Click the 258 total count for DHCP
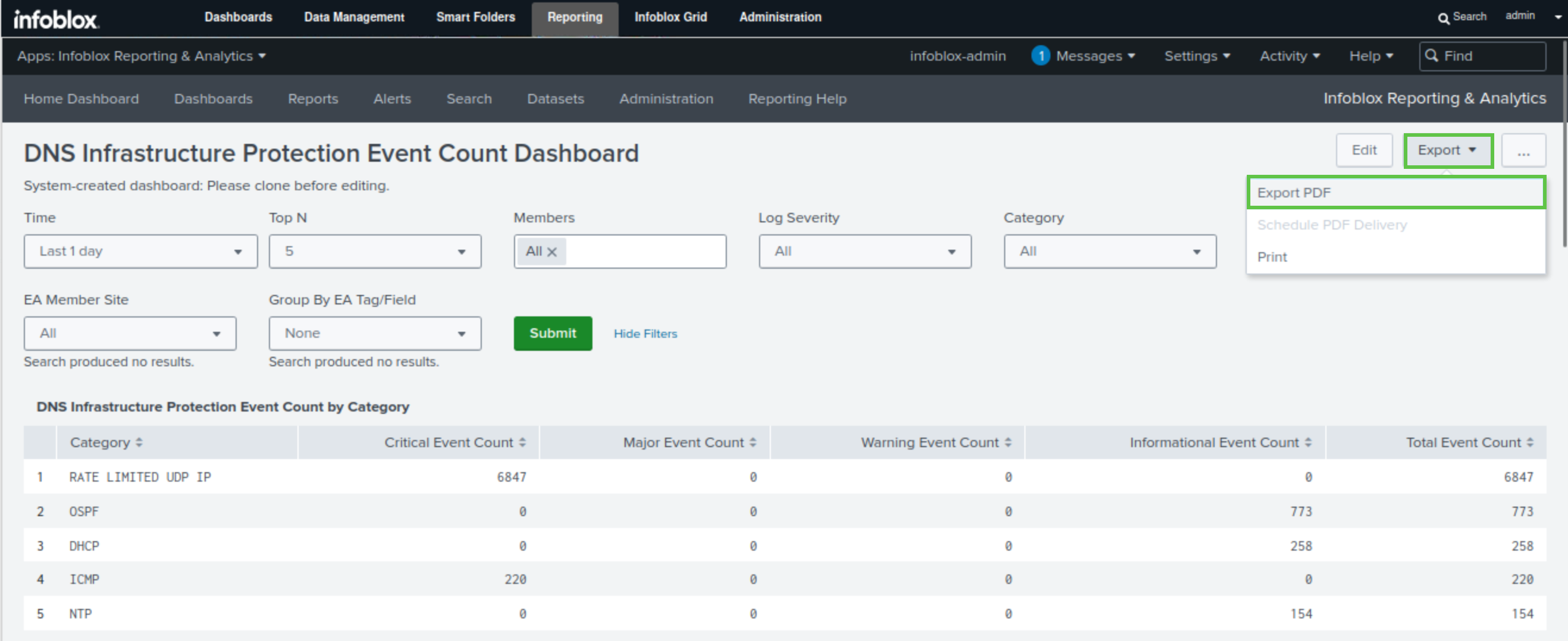1568x641 pixels. pos(1522,546)
